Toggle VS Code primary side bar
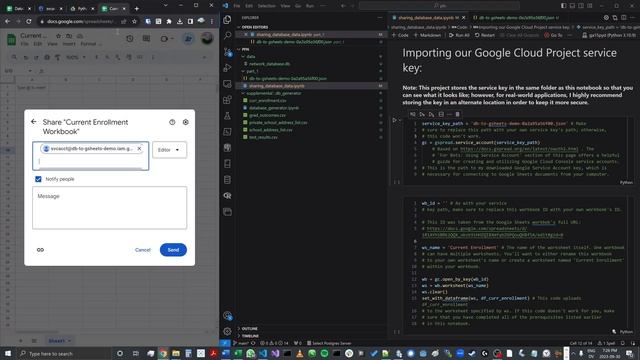The image size is (640, 360). pyautogui.click(x=563, y=6)
